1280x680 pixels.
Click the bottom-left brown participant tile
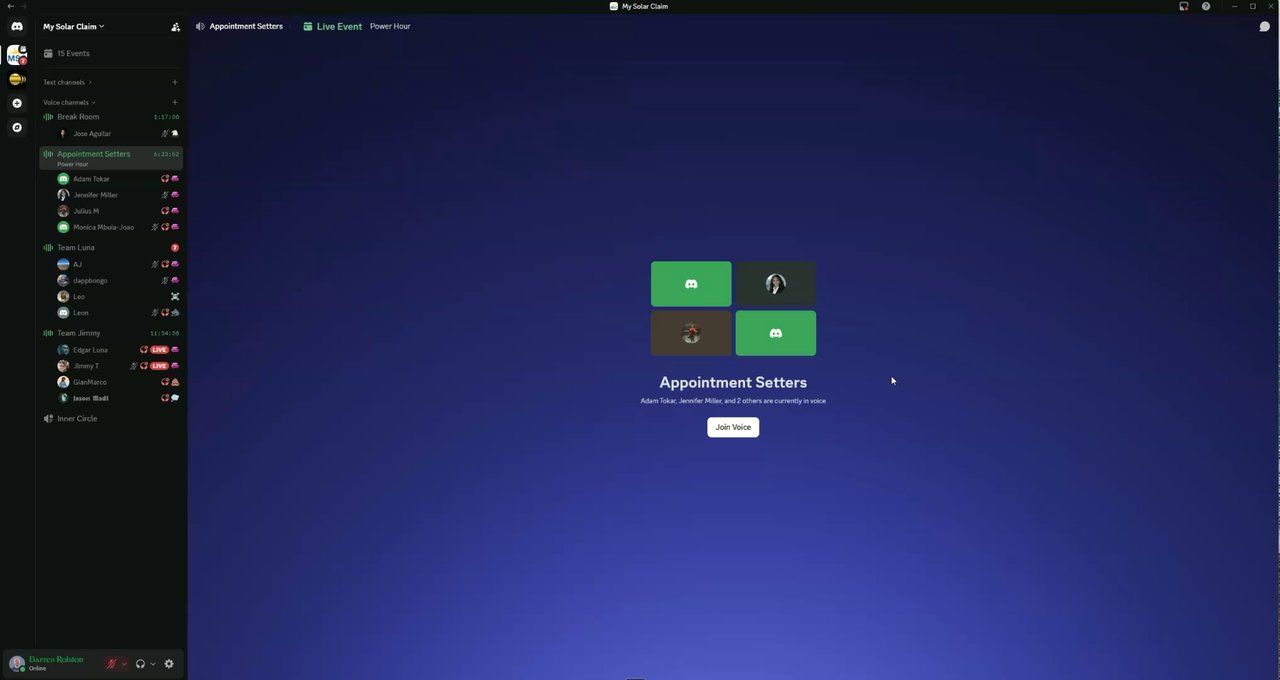[691, 333]
